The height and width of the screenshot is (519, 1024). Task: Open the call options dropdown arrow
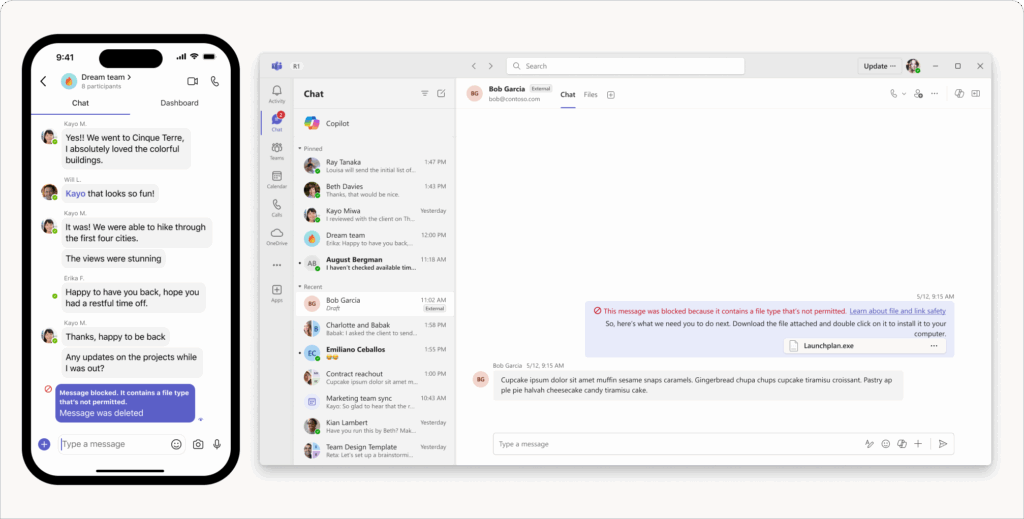point(904,94)
